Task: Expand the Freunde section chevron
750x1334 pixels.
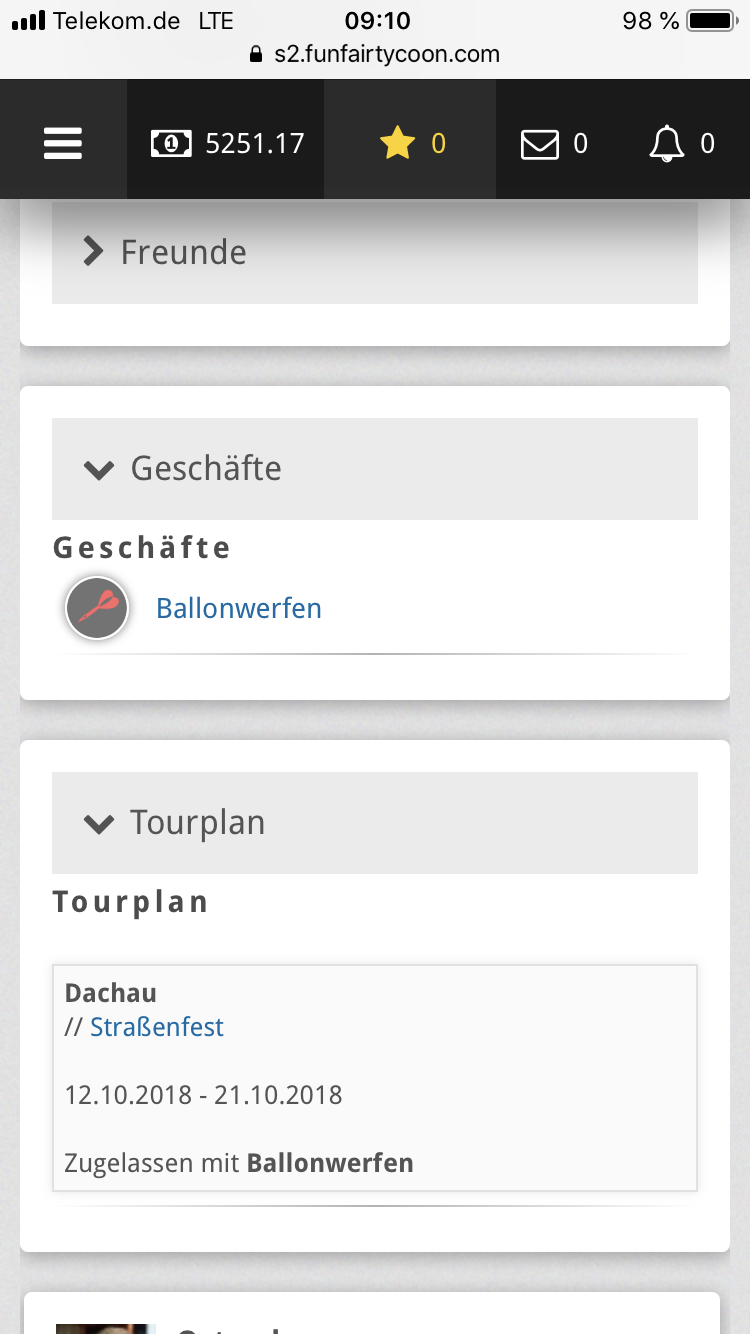Action: click(x=93, y=252)
